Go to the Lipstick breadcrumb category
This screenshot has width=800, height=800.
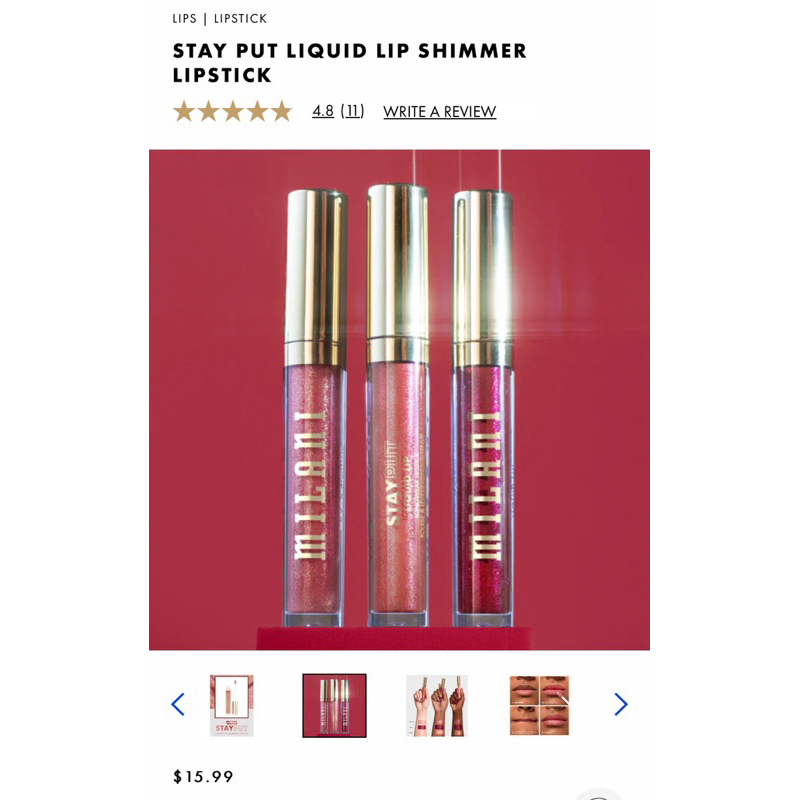click(240, 19)
